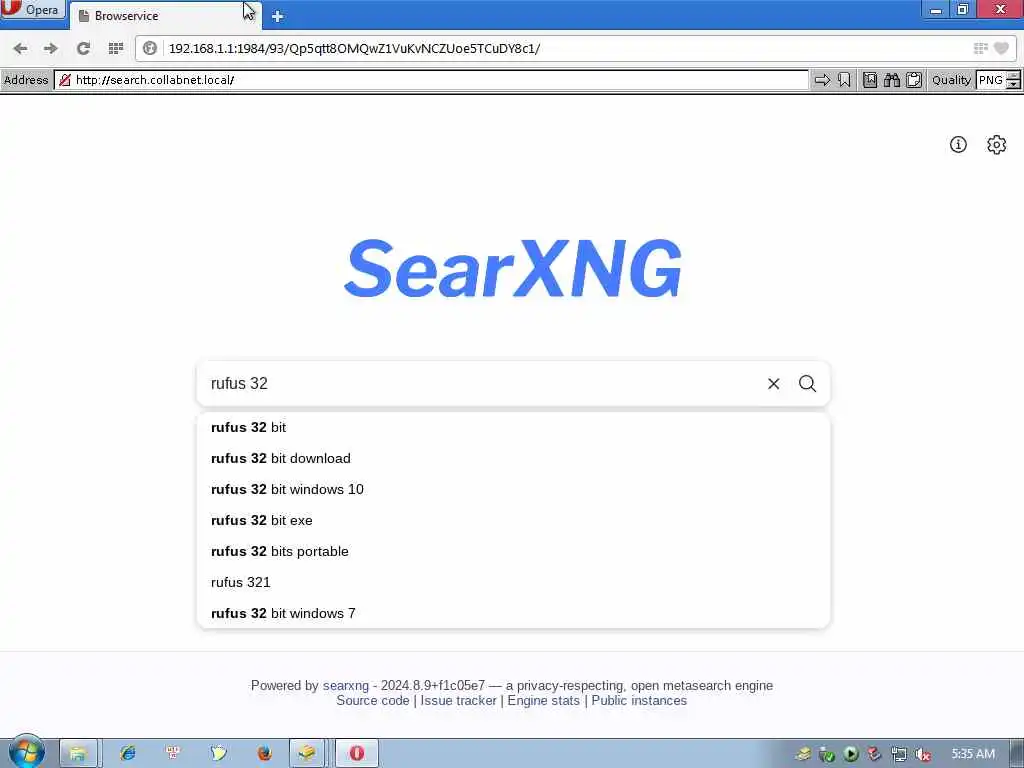Open the SearXNG info page icon
Screen dimensions: 1024x768
coord(958,144)
